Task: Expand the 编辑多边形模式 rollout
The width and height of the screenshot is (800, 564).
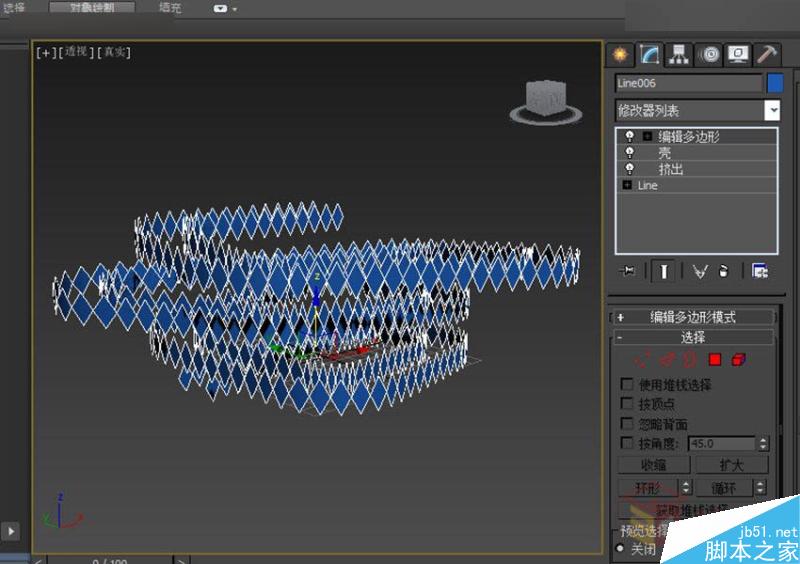Action: [x=692, y=317]
